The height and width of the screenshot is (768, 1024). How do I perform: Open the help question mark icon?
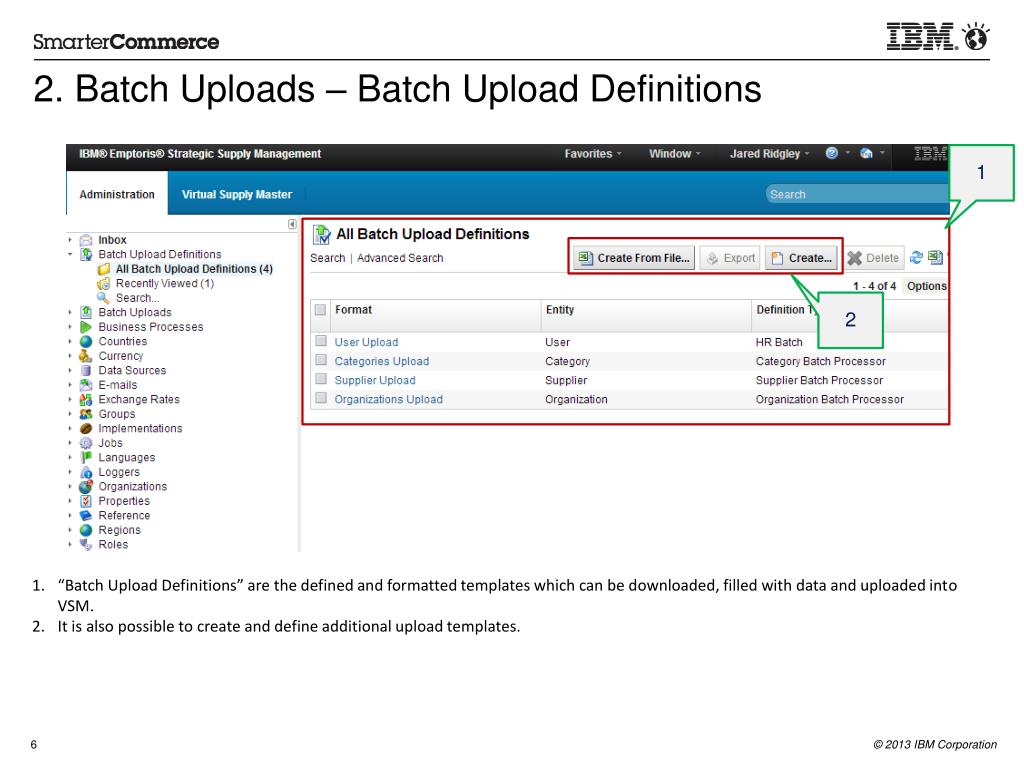(831, 153)
